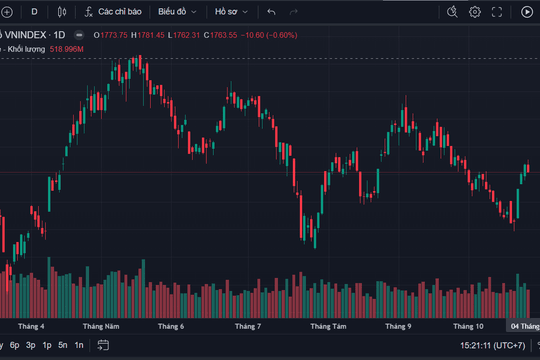Click Tháng 7 on time axis

[x=248, y=326]
